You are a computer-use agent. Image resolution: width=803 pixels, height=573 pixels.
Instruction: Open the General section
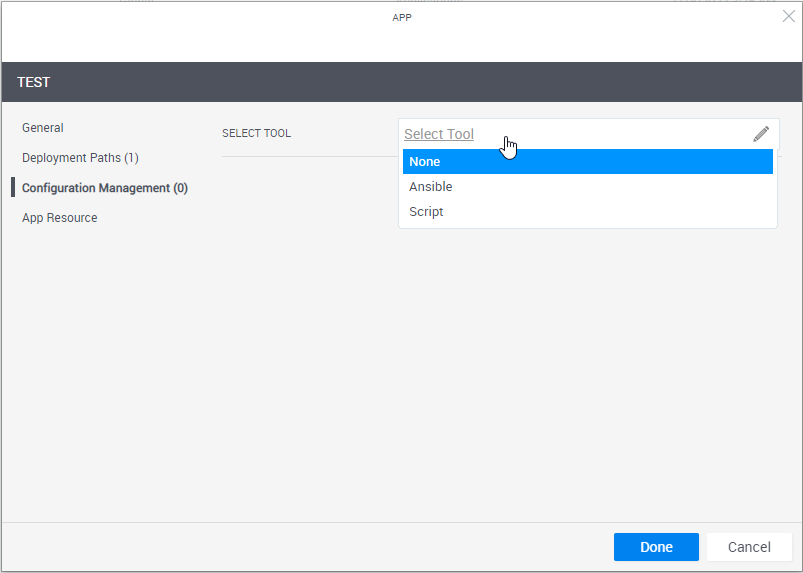pyautogui.click(x=43, y=128)
